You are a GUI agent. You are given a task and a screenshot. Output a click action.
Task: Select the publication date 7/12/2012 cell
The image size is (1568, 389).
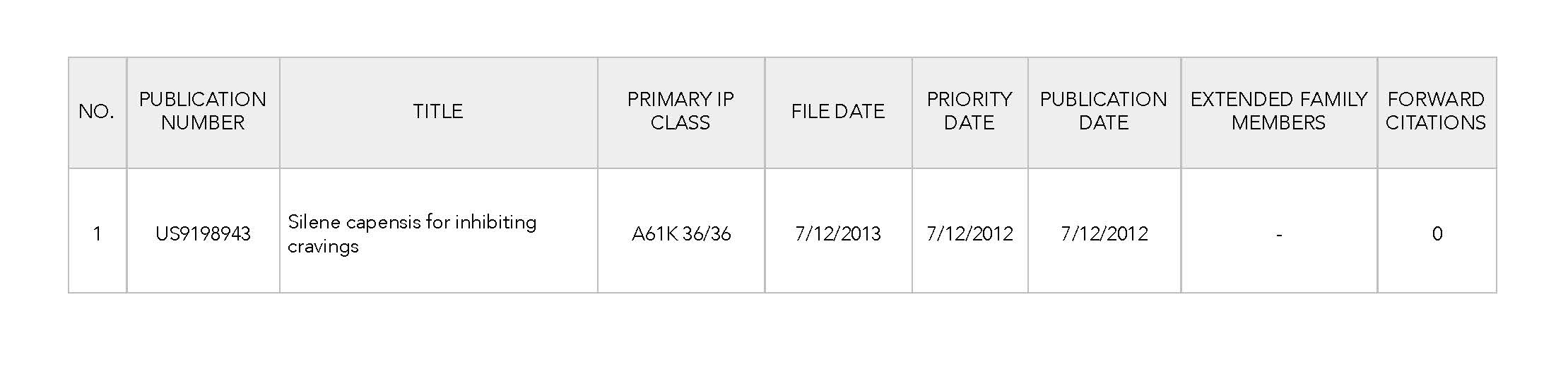[x=1104, y=231]
